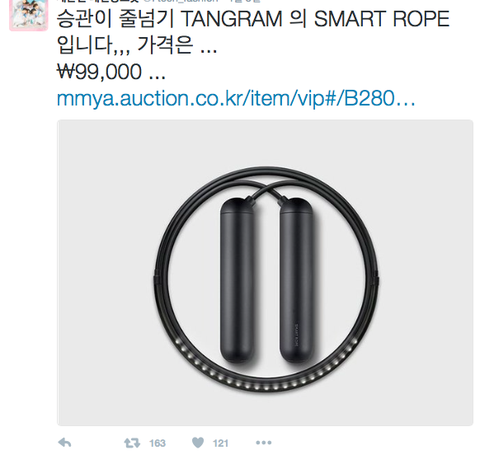The width and height of the screenshot is (480, 455).
Task: Open the mmya.auction.co.kr item link
Action: 236,98
